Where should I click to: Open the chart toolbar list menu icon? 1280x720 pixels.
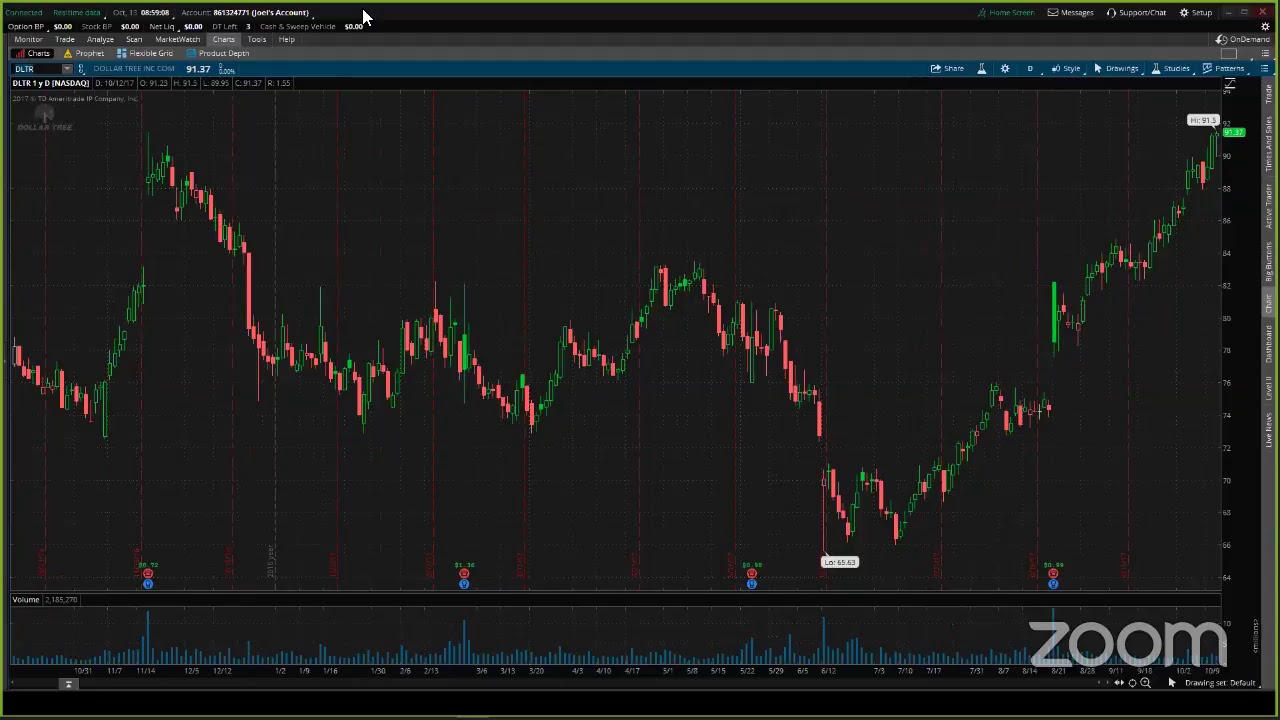click(1264, 68)
